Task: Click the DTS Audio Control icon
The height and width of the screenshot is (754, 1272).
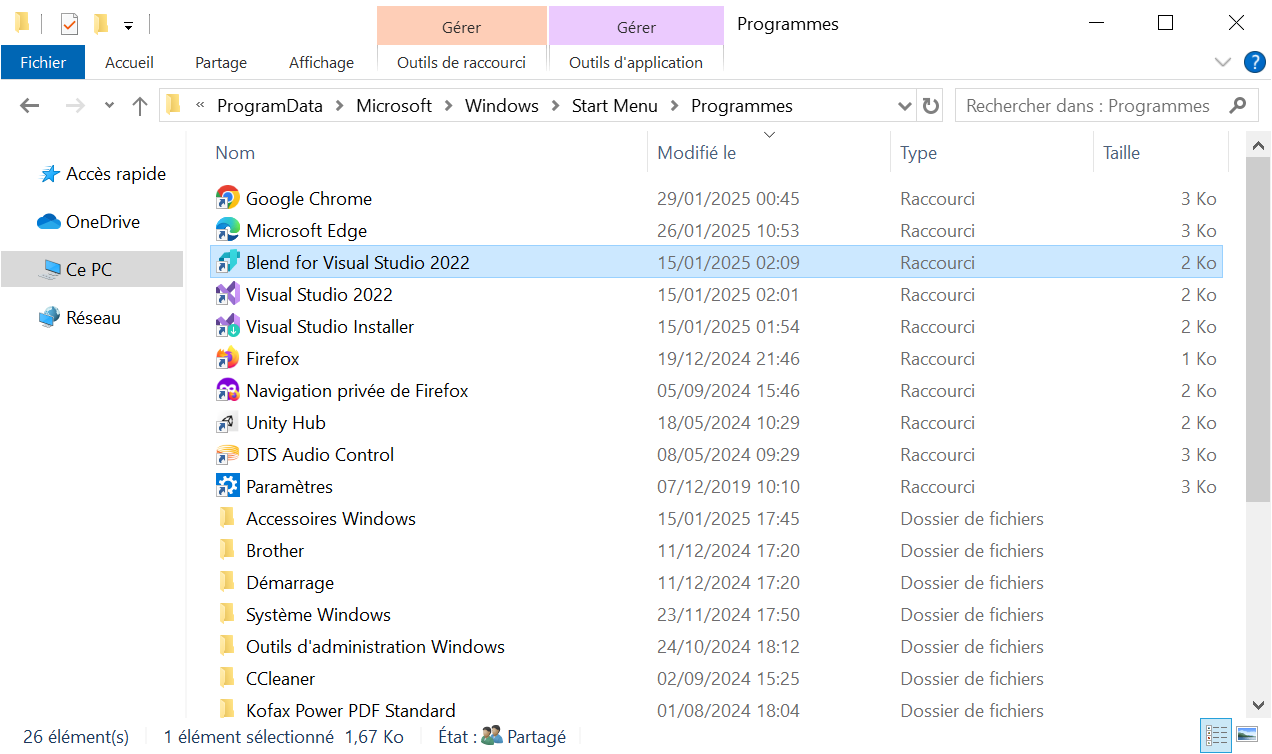Action: pyautogui.click(x=228, y=454)
